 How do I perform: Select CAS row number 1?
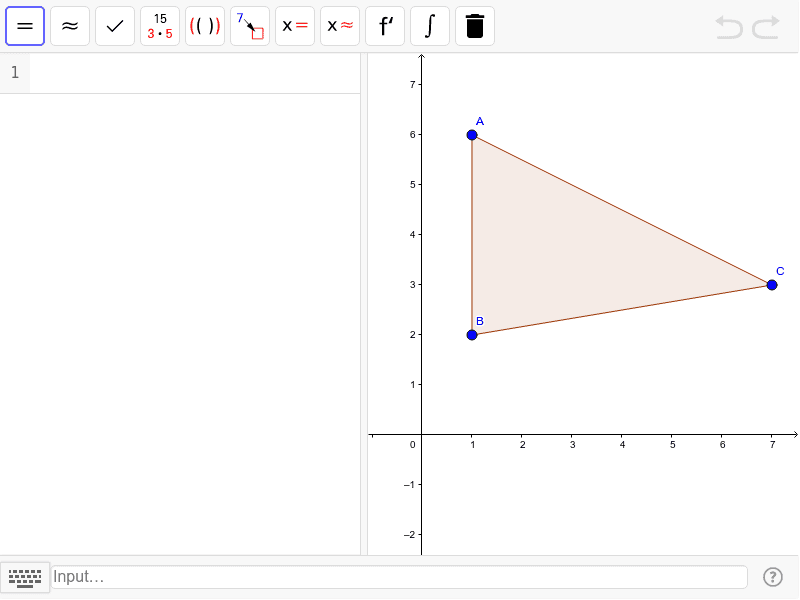[15, 72]
